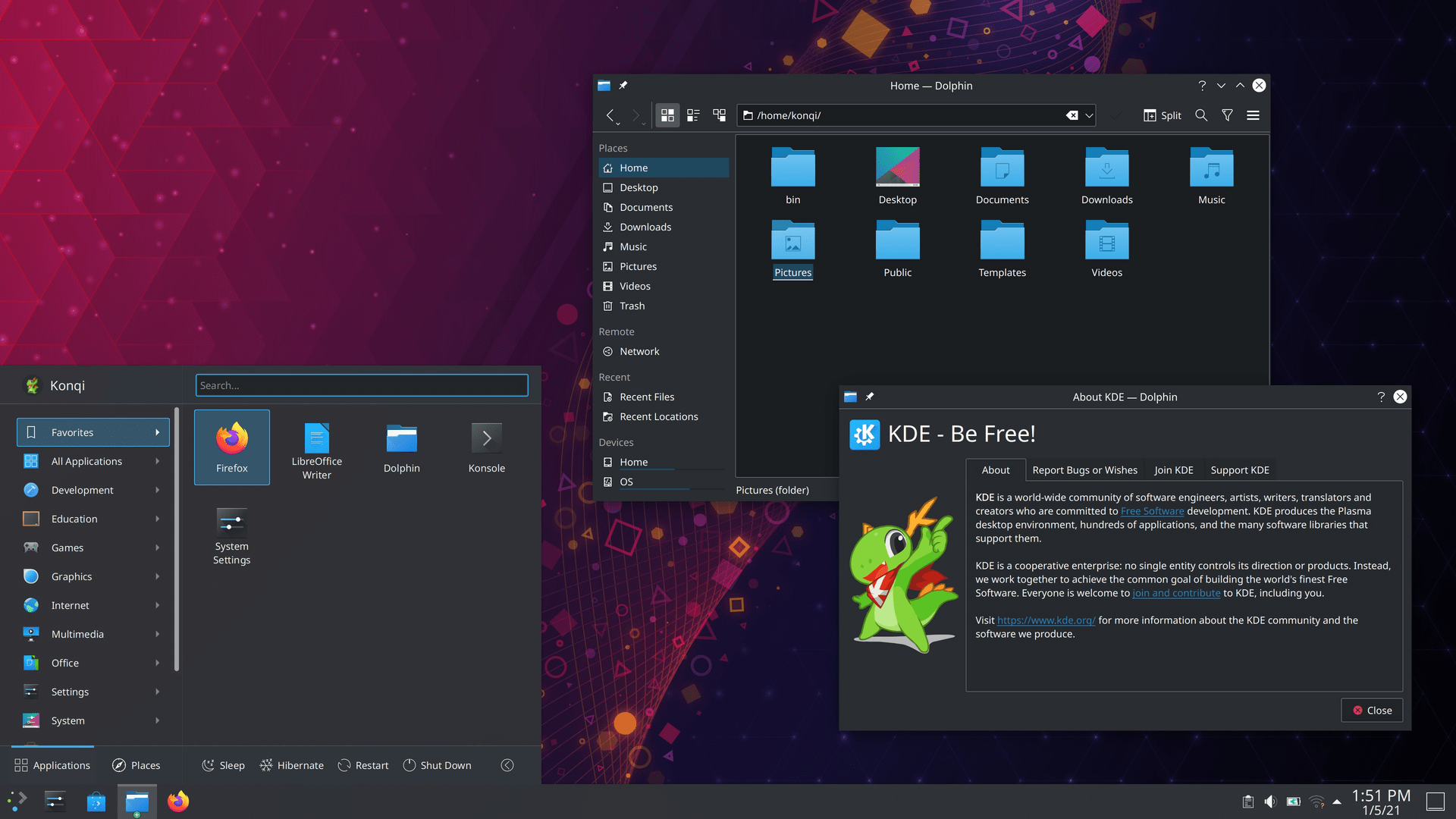Launch Konsole from Favorites
Screen dimensions: 1456x819
click(x=486, y=447)
